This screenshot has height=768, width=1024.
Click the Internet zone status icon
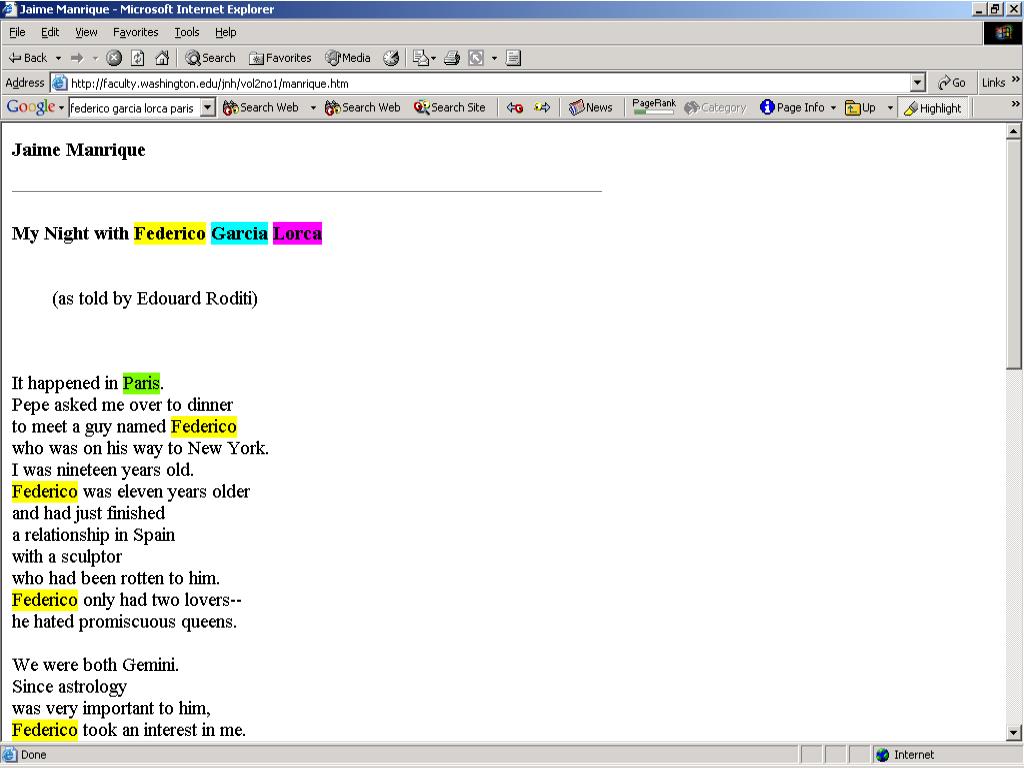pyautogui.click(x=883, y=755)
